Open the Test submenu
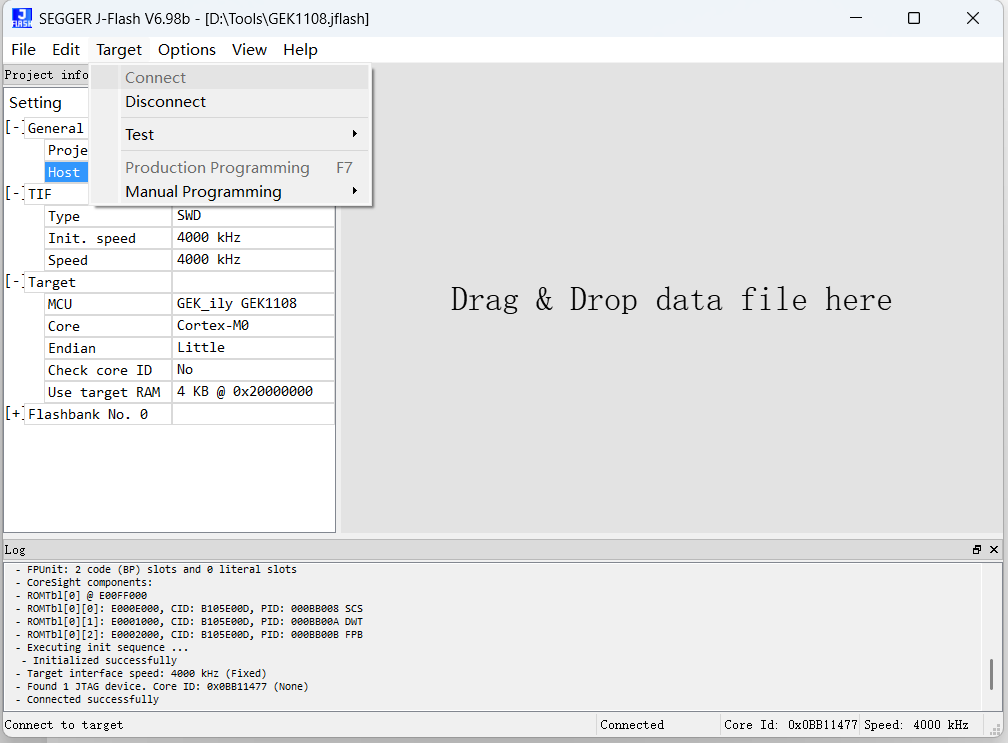Screen dimensions: 1008x743 pos(231,134)
